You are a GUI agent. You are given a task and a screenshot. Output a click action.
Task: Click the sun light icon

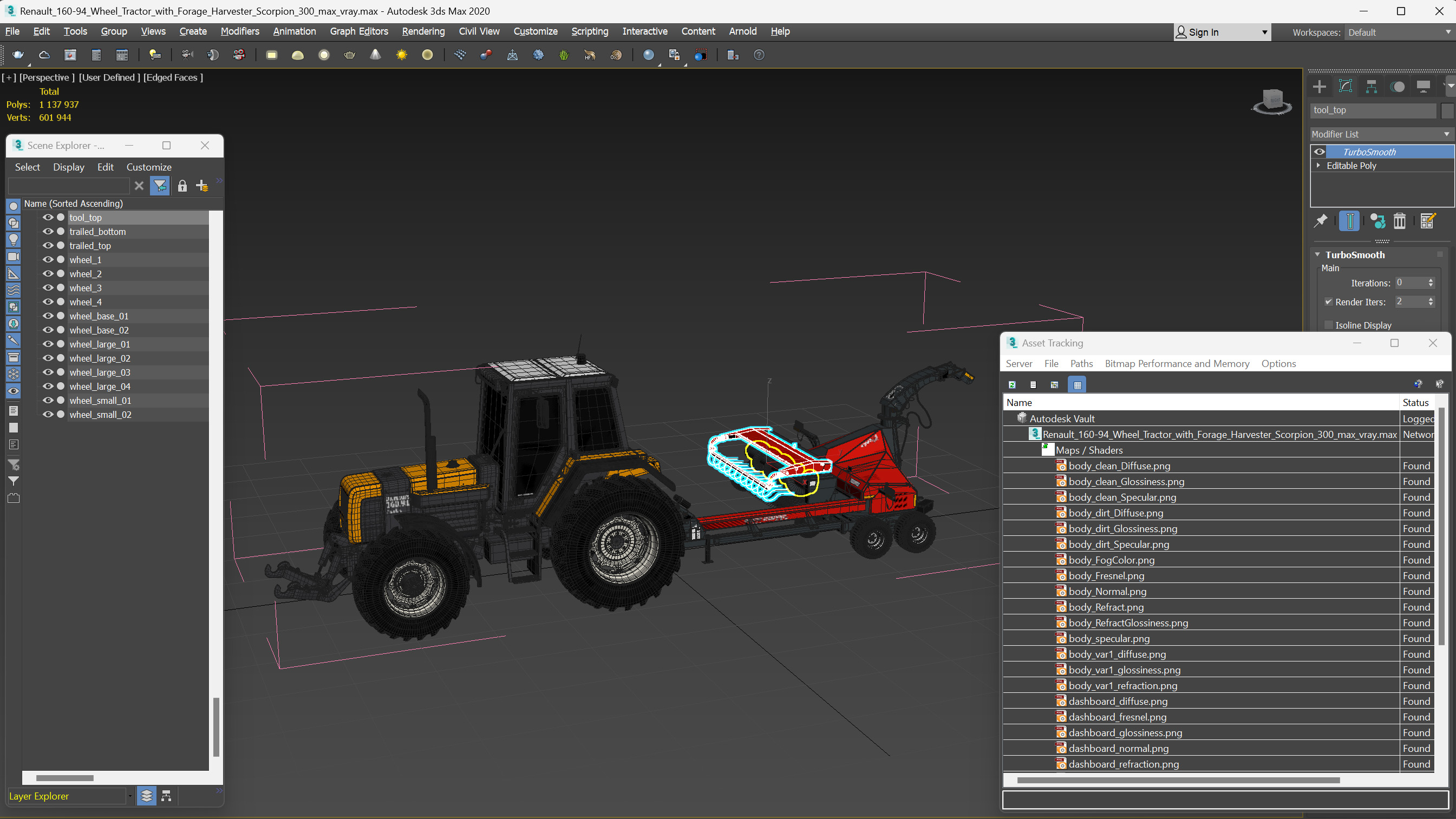tap(401, 55)
